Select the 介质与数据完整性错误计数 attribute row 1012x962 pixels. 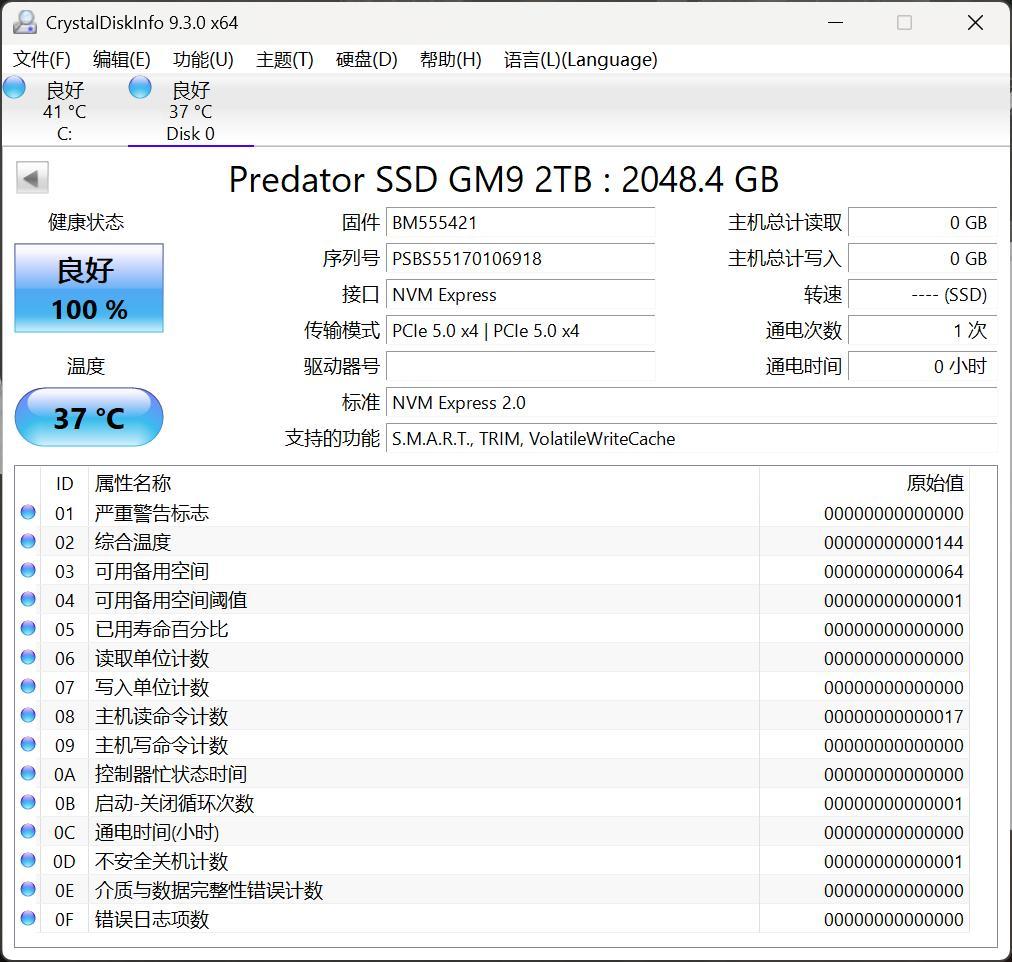[492, 891]
